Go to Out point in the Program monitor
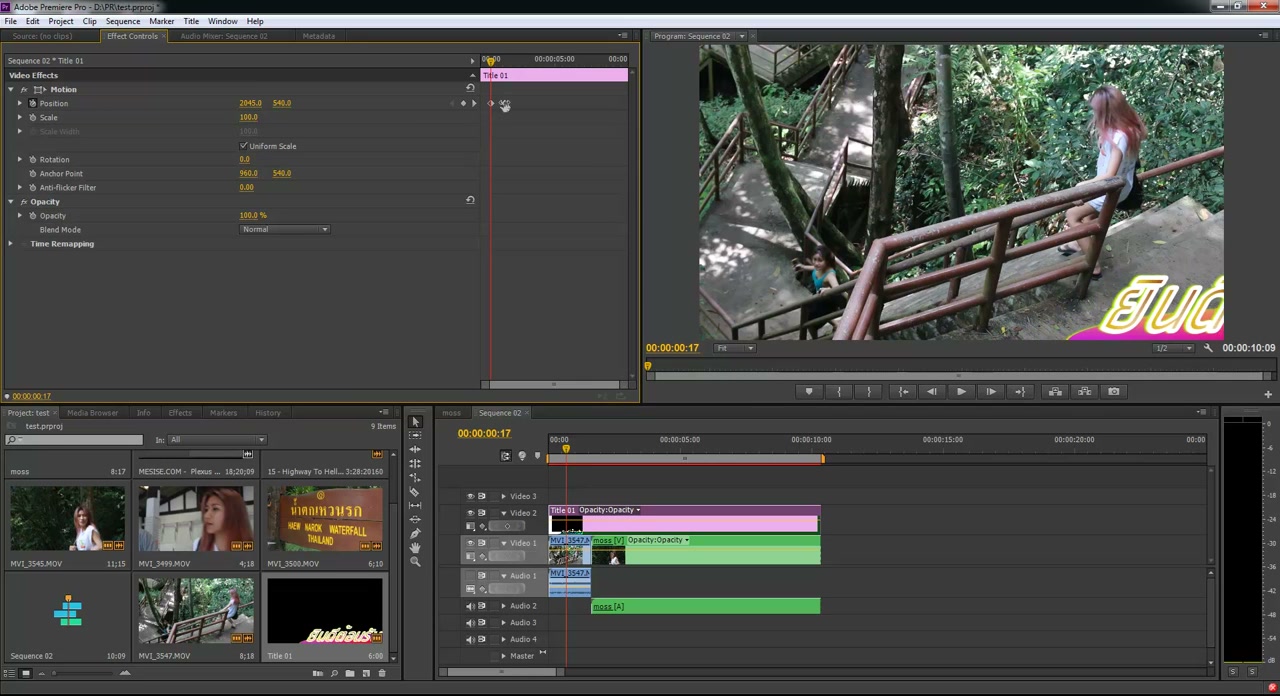The image size is (1280, 696). 1020,392
